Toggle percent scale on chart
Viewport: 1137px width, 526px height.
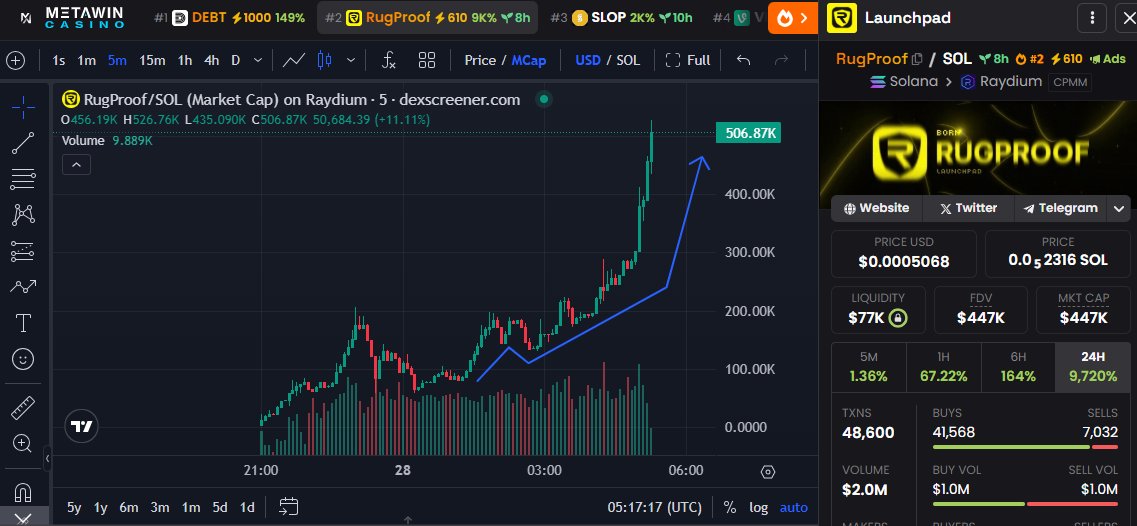(x=729, y=507)
